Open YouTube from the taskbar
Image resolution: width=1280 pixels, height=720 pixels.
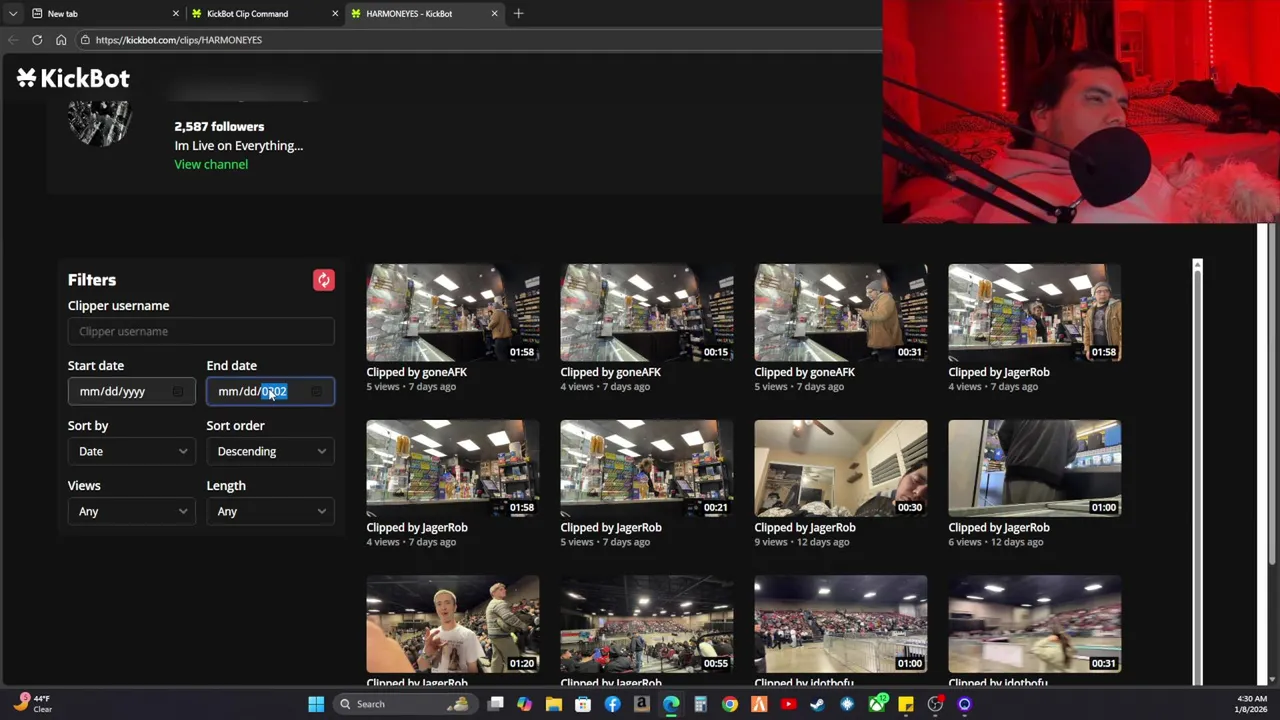coord(788,704)
